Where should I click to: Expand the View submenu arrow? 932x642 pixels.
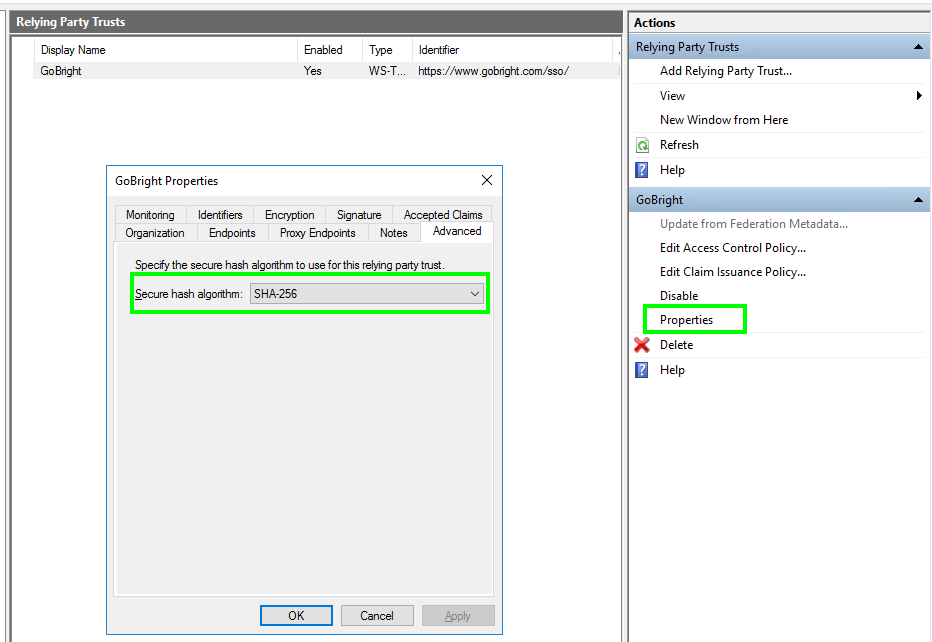(918, 96)
